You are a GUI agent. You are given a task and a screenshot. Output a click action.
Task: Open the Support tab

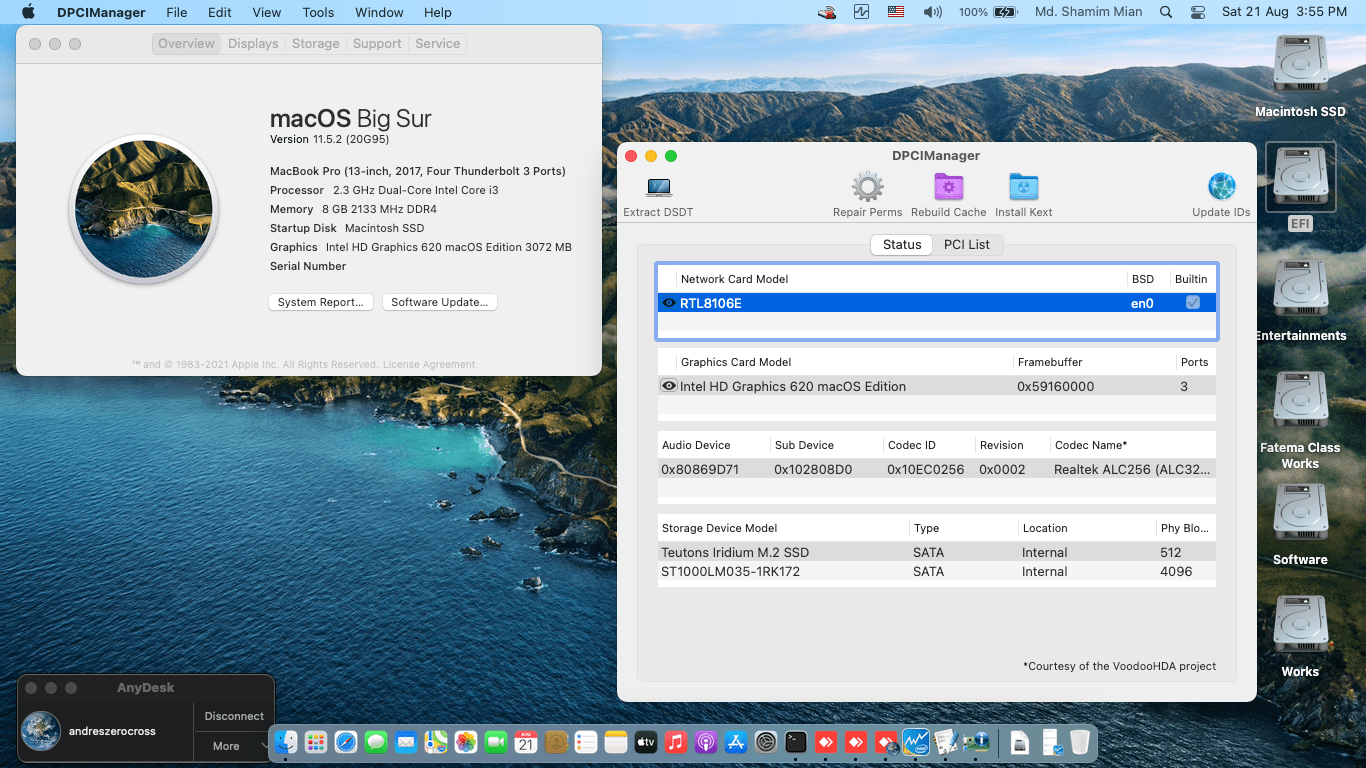pos(377,44)
